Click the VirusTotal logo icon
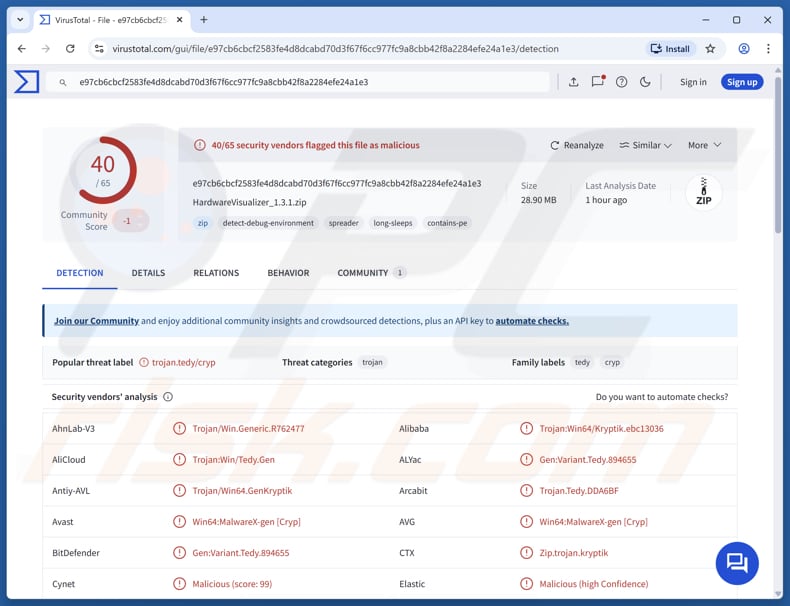 coord(27,82)
